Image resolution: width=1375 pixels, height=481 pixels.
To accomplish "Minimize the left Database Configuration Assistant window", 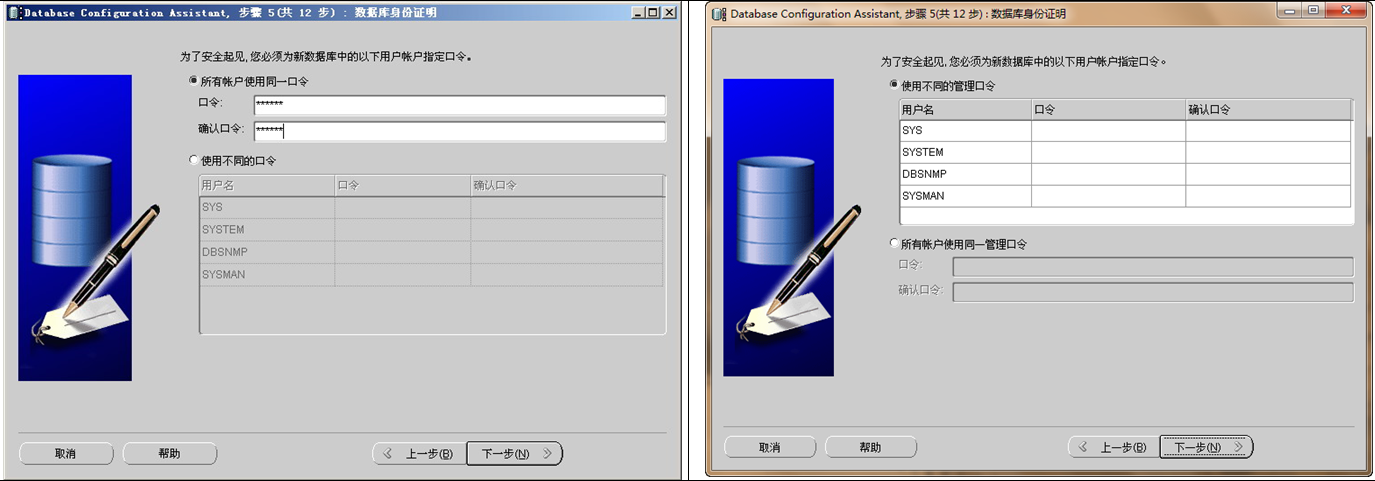I will 637,13.
